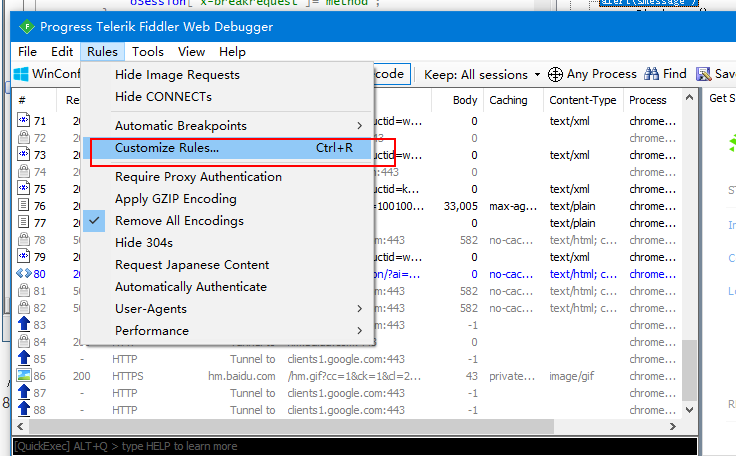Toggle Hide Image Requests rule
This screenshot has height=456, width=736.
228,75
